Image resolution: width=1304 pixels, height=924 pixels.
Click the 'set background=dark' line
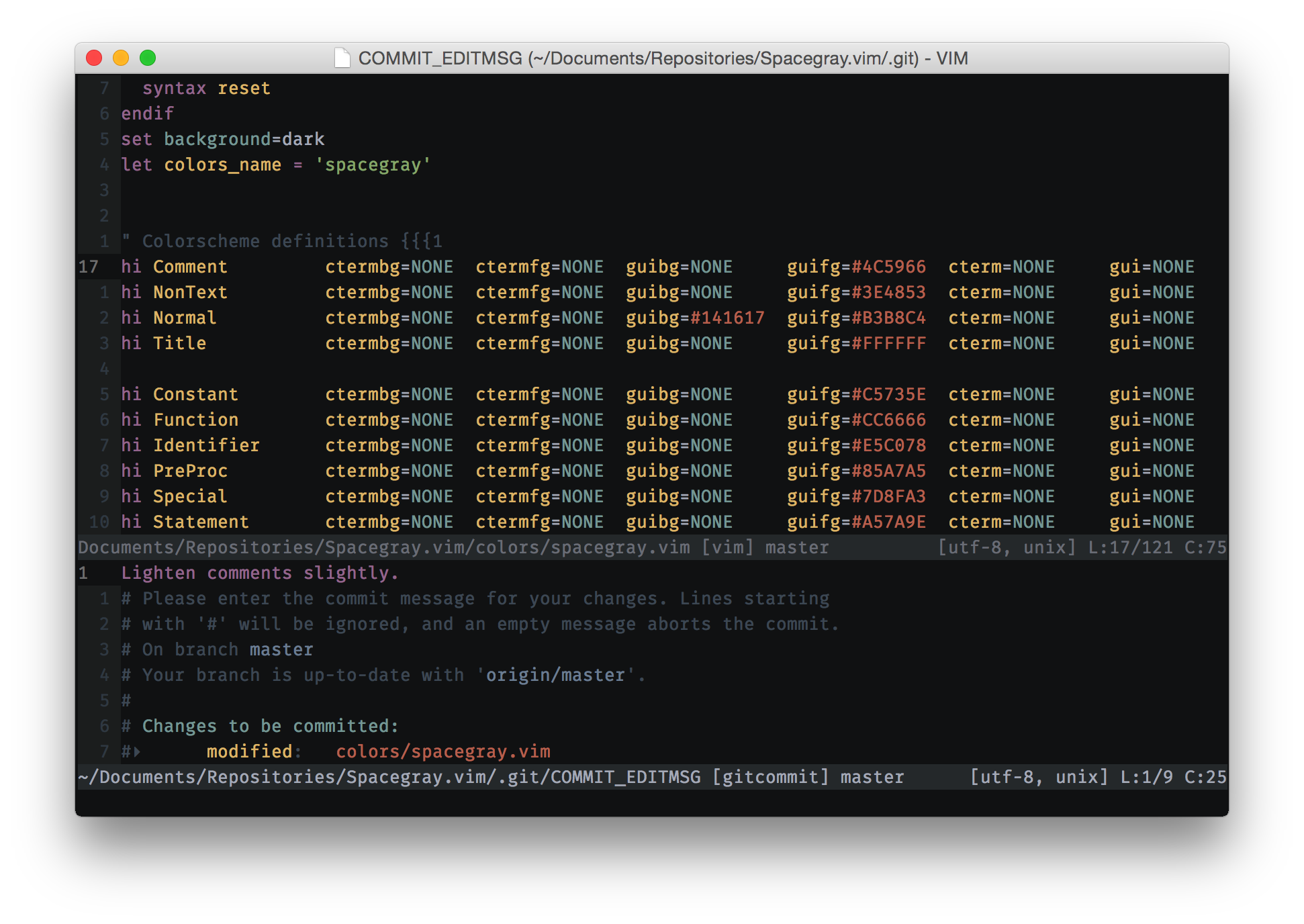pyautogui.click(x=222, y=139)
